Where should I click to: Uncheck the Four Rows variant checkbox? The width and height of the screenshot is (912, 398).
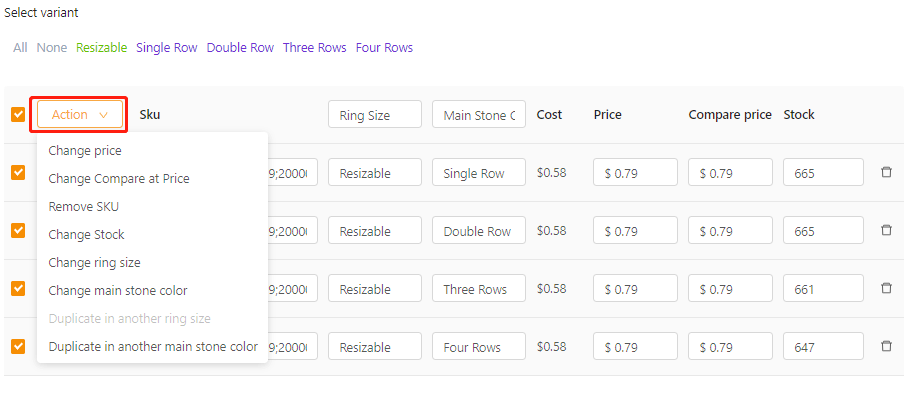pos(18,347)
